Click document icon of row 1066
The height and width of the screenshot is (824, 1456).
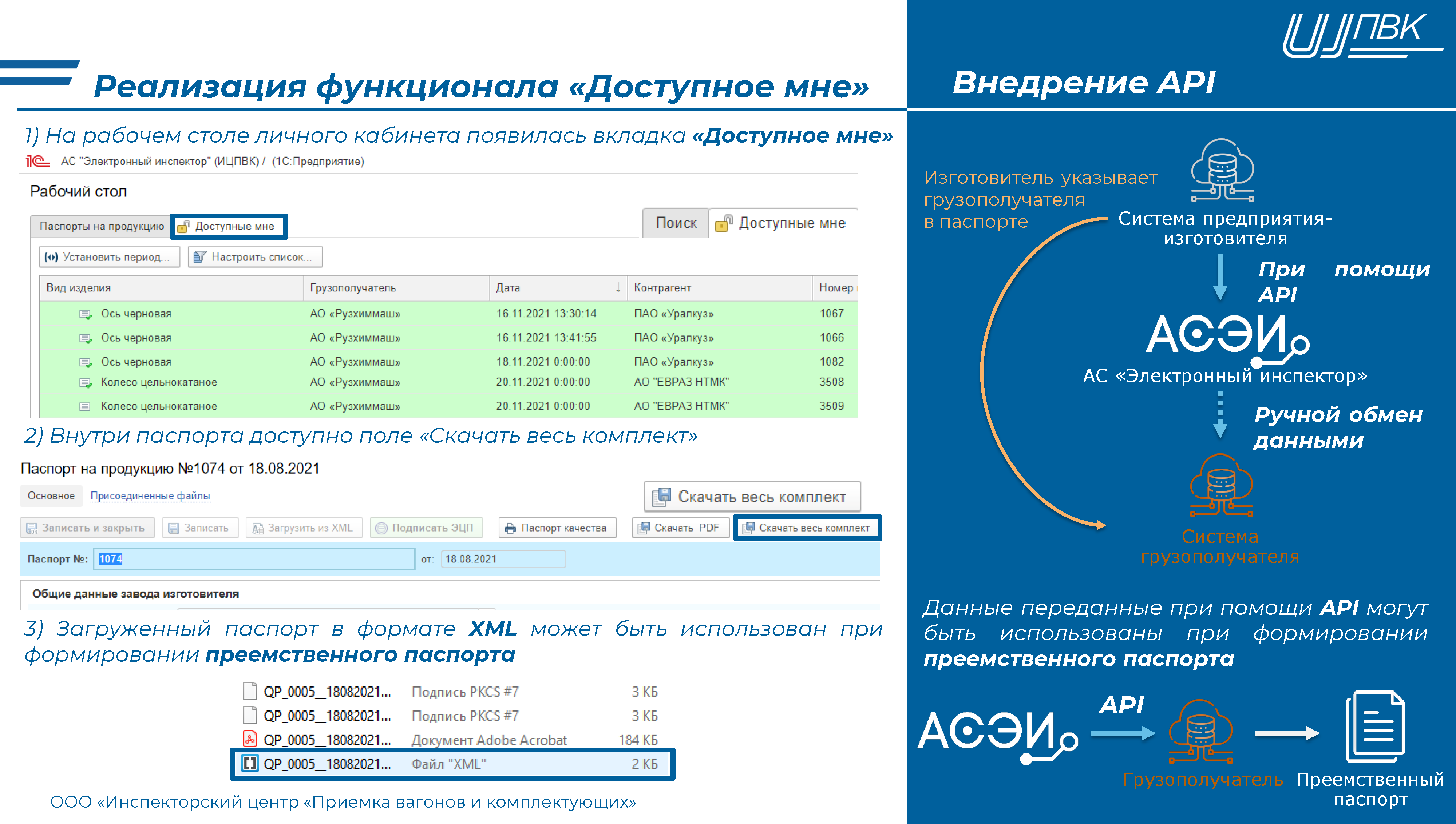click(86, 338)
